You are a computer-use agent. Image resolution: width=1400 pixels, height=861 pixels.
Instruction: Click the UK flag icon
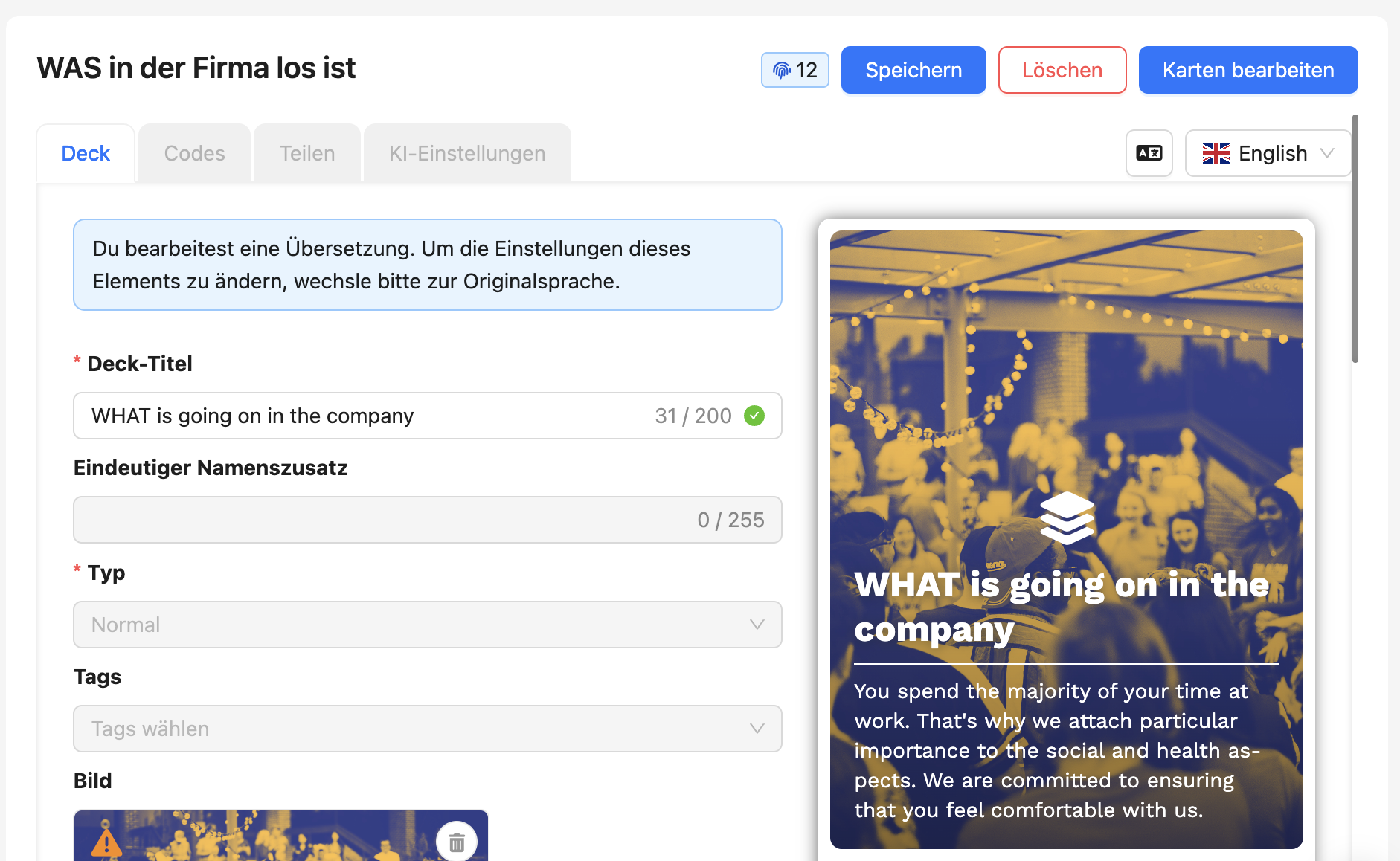pyautogui.click(x=1216, y=153)
